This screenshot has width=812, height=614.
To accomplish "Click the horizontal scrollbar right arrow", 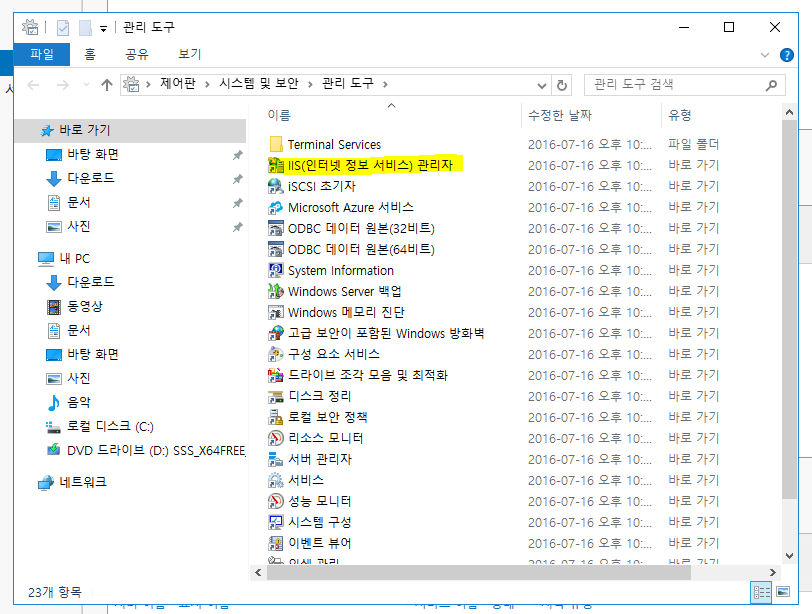I will [x=773, y=573].
